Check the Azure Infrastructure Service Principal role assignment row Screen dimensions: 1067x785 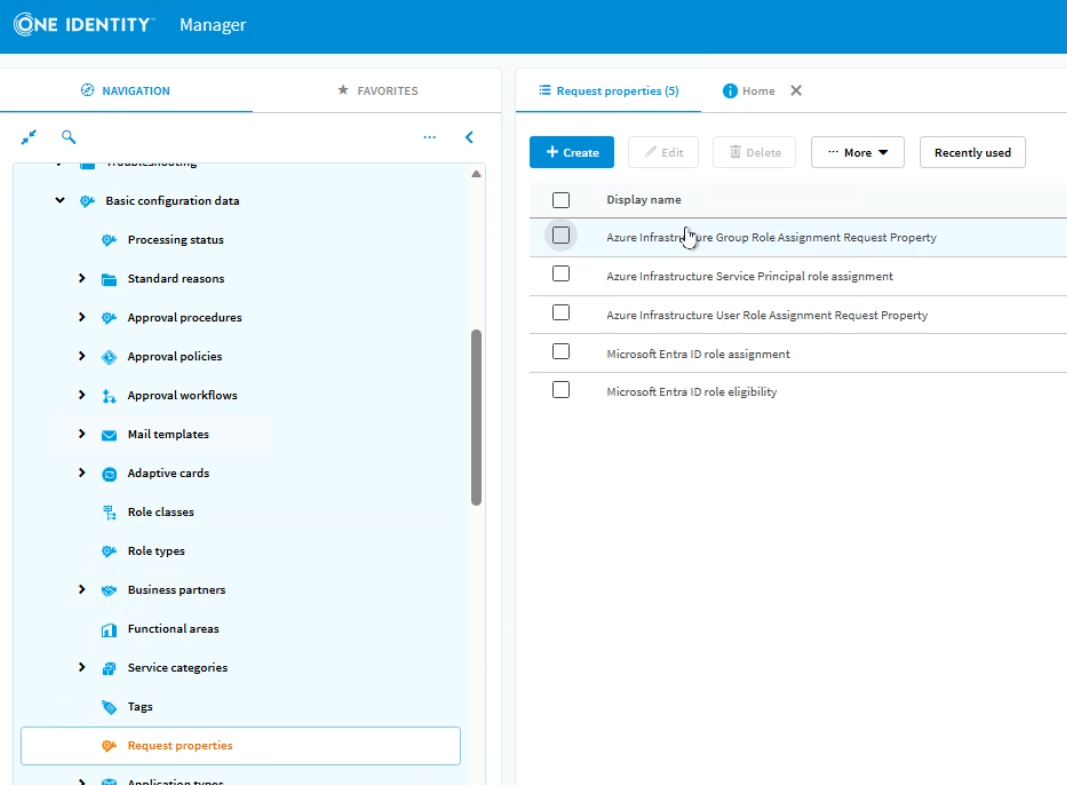[561, 273]
